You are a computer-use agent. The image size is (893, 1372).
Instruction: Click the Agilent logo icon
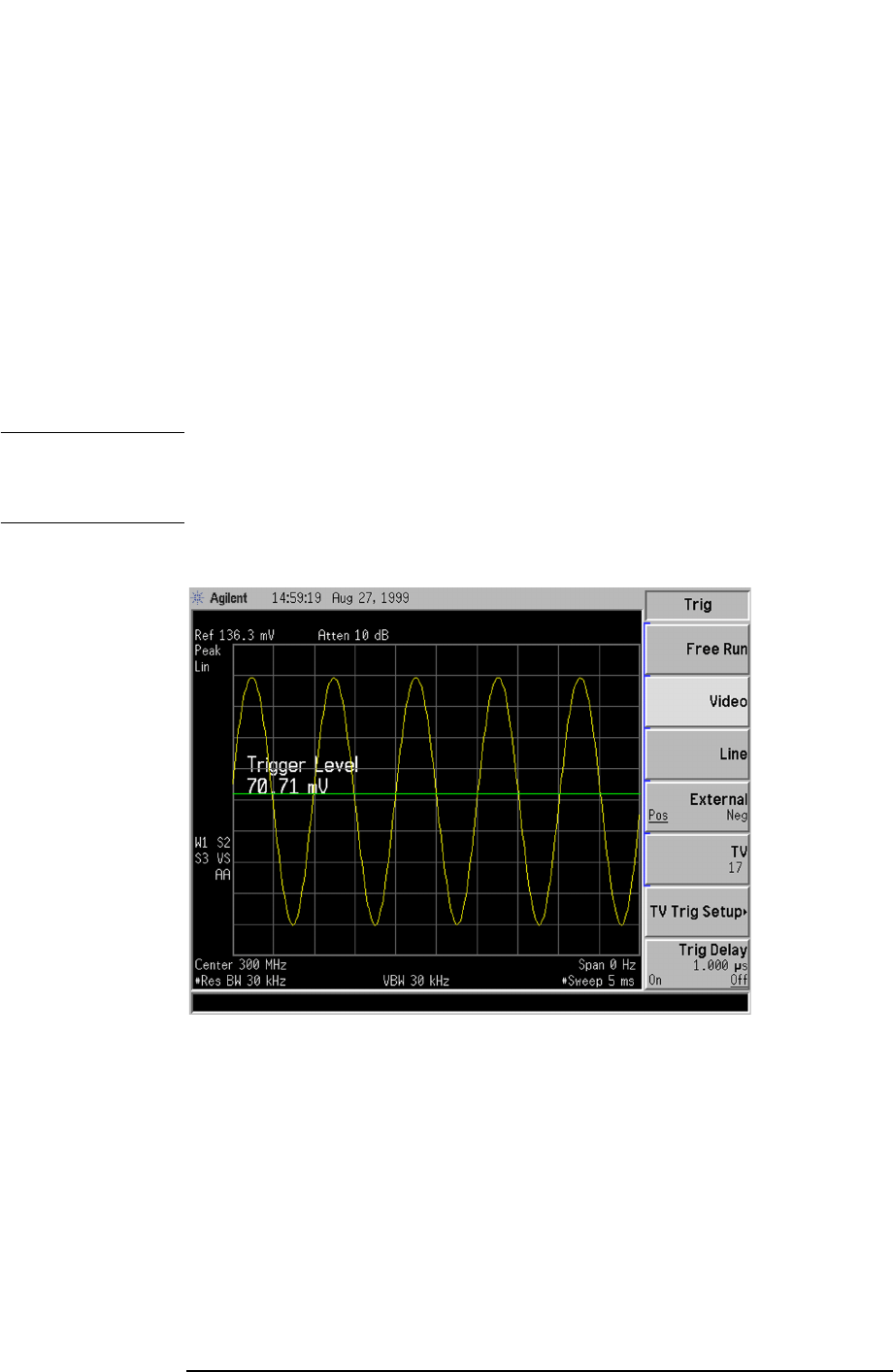pyautogui.click(x=198, y=598)
